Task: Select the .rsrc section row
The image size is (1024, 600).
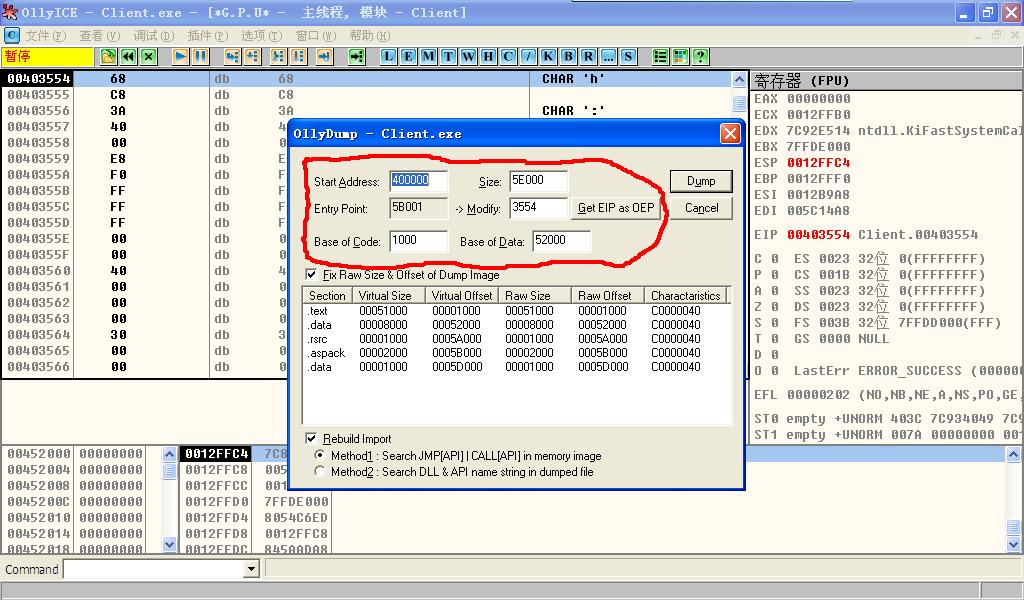Action: coord(516,339)
